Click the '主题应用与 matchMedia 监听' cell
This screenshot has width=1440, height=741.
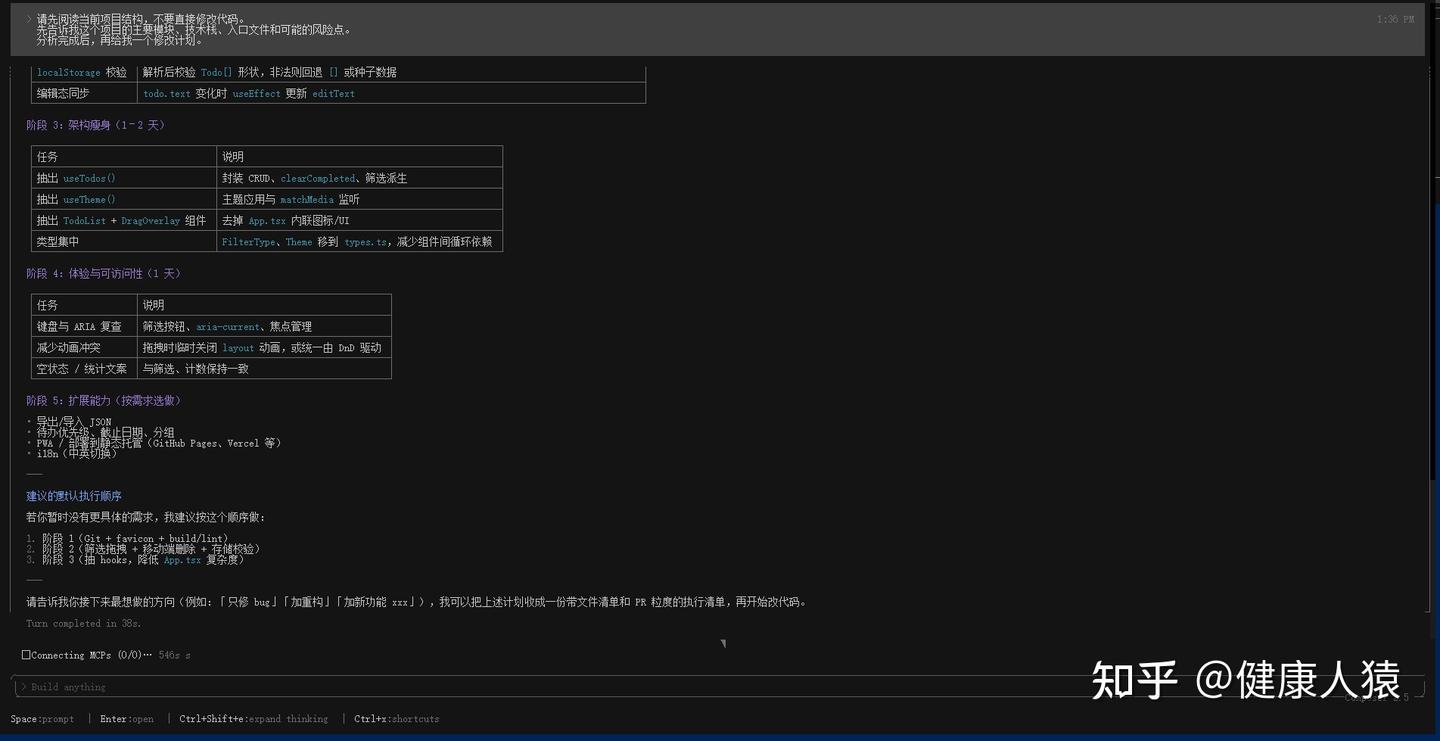360,199
